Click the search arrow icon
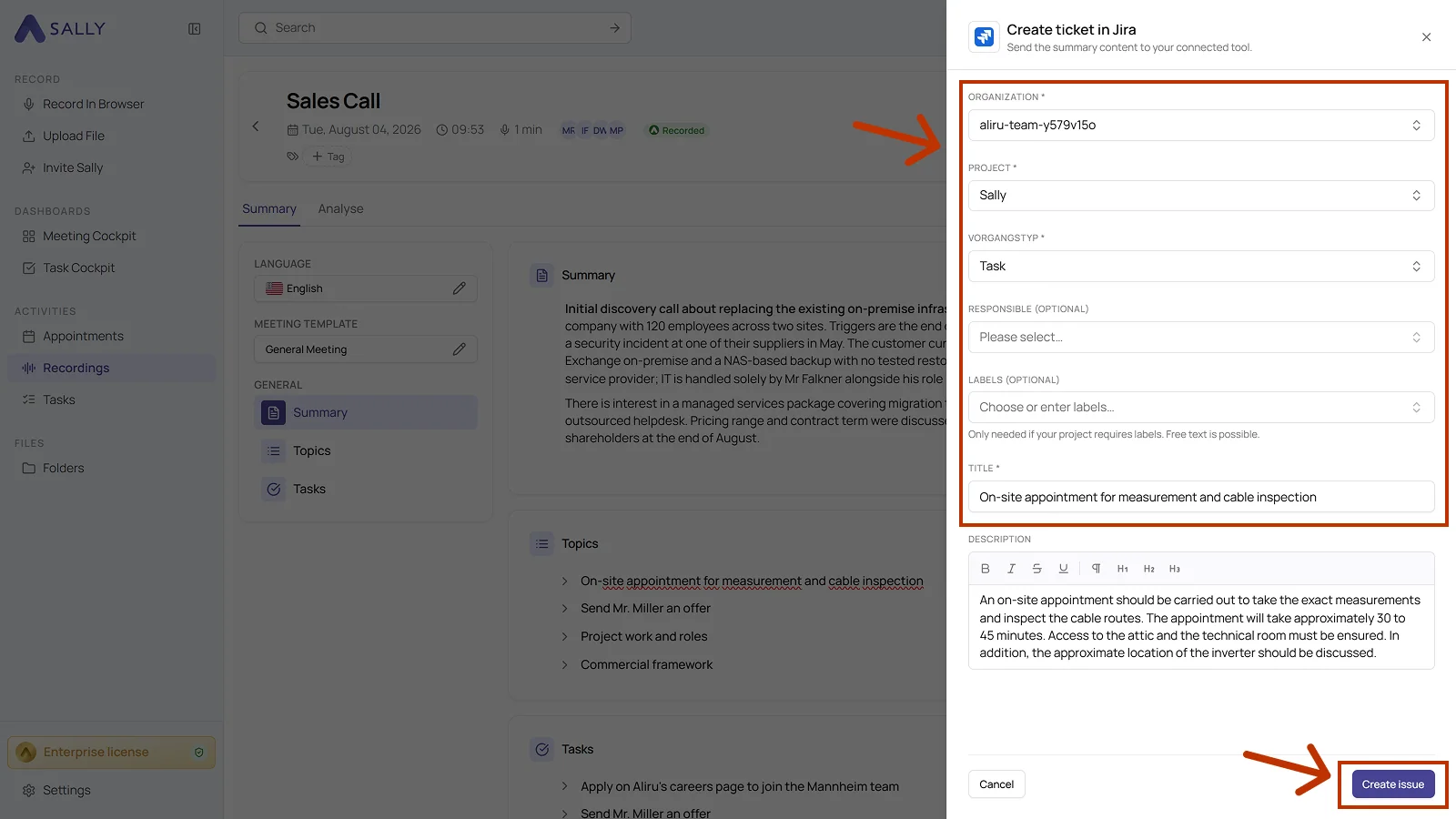The height and width of the screenshot is (819, 1456). (x=614, y=28)
